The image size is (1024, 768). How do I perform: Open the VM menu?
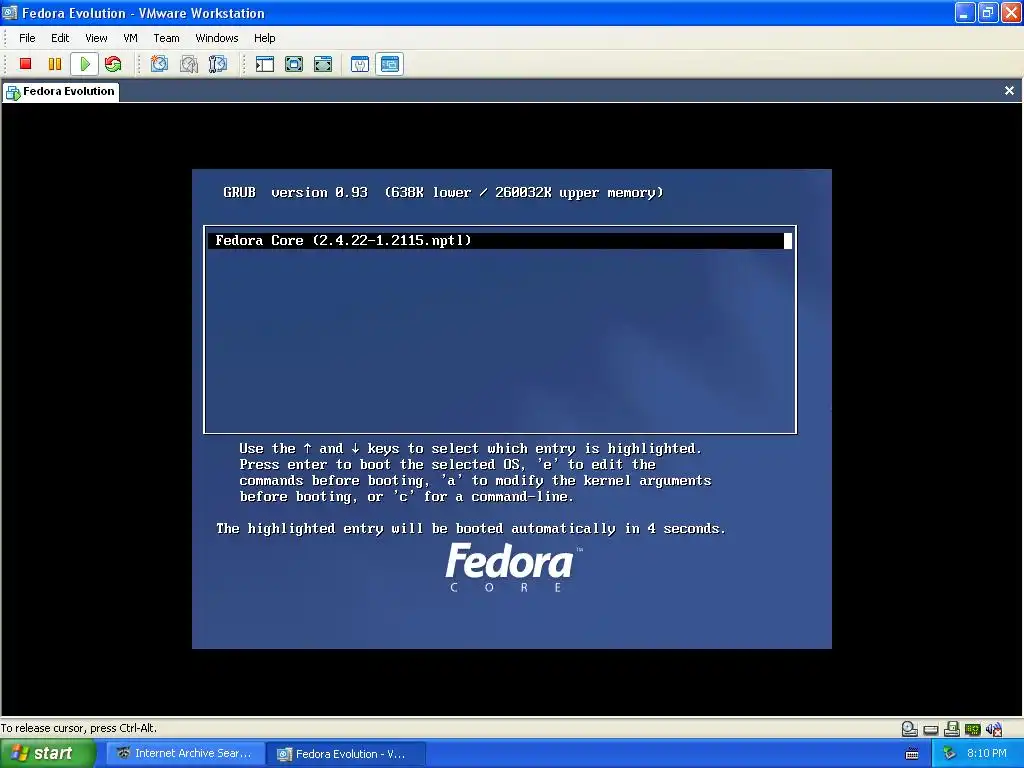point(131,38)
